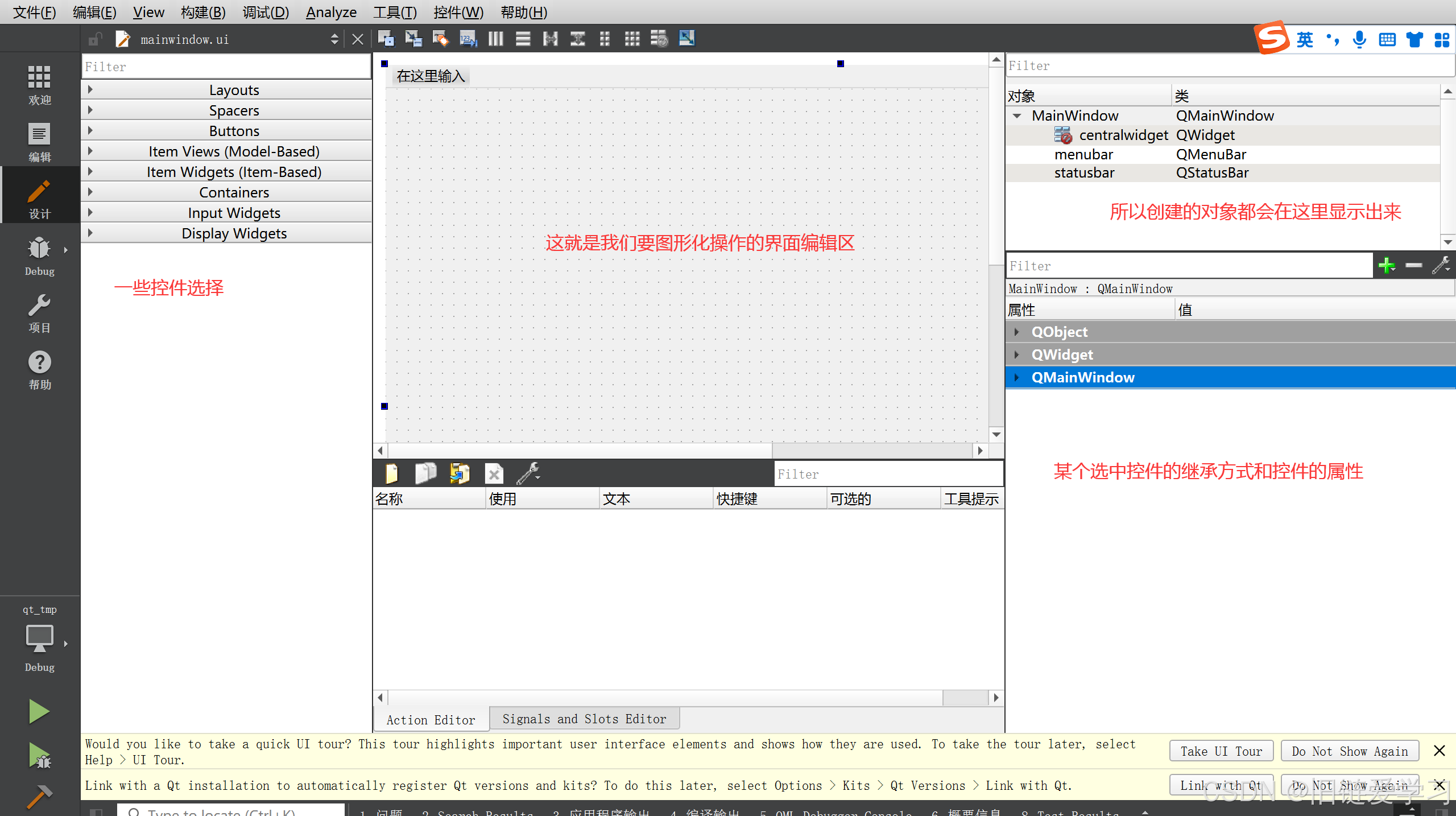Apply Lay Out Horizontally tool

click(x=495, y=39)
